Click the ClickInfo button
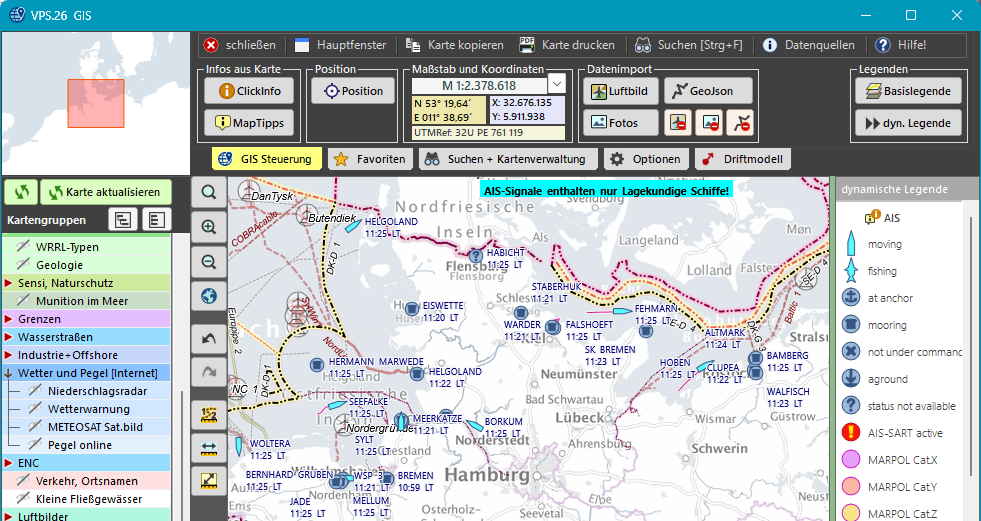The width and height of the screenshot is (981, 521). pyautogui.click(x=249, y=91)
